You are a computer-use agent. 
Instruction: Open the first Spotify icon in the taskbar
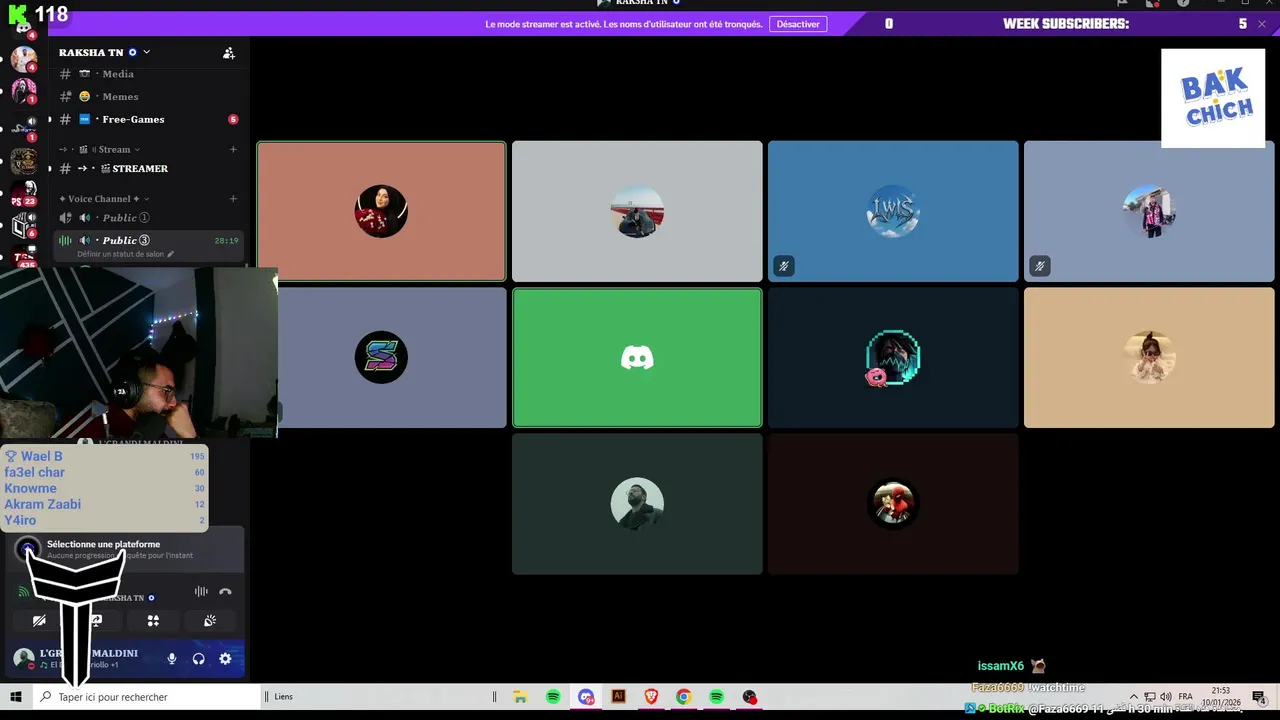coord(553,697)
